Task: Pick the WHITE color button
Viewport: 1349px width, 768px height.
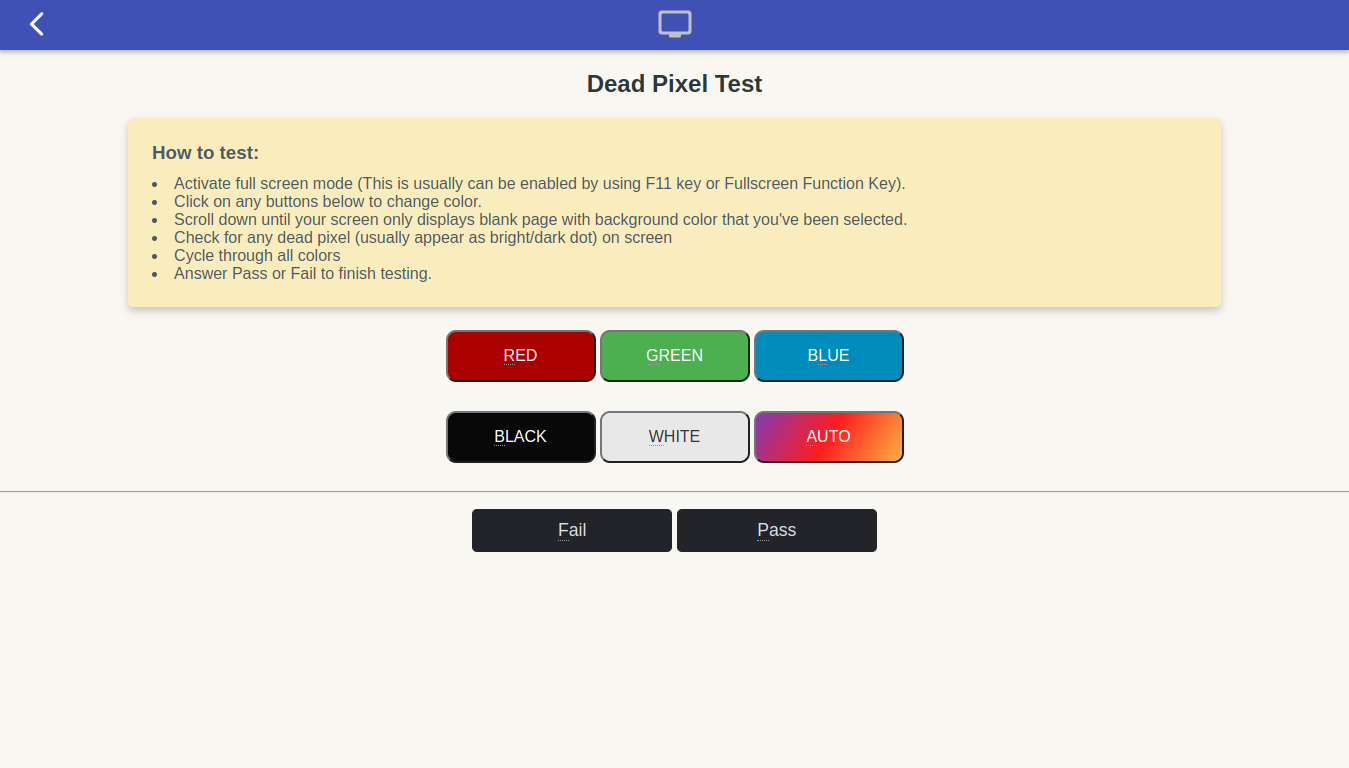Action: pyautogui.click(x=675, y=437)
